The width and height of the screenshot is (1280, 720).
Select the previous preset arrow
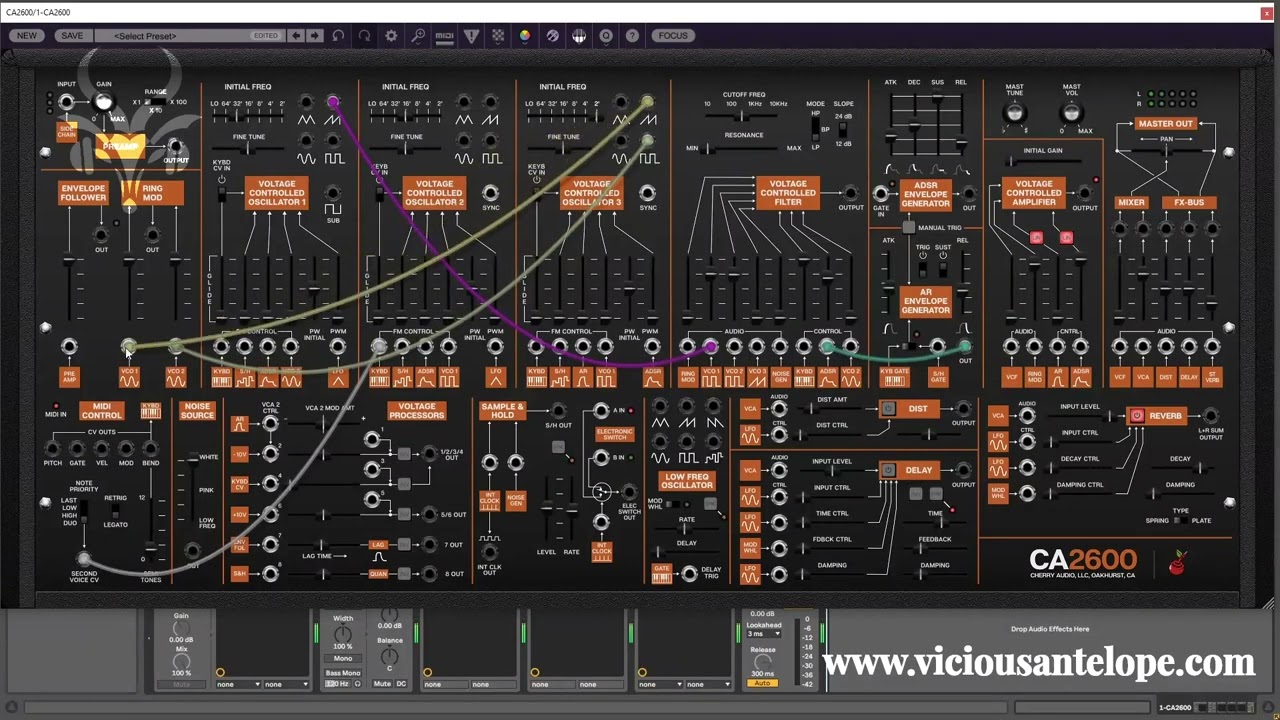pyautogui.click(x=296, y=36)
